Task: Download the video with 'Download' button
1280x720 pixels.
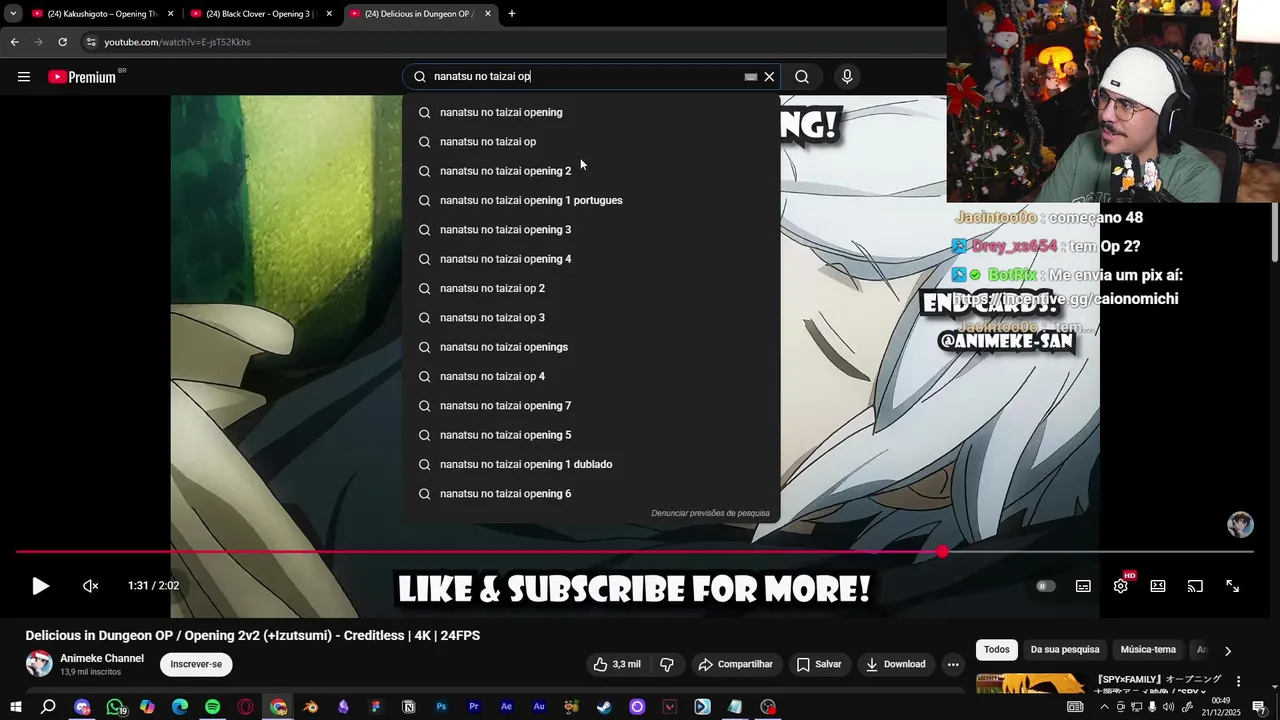Action: pyautogui.click(x=895, y=664)
